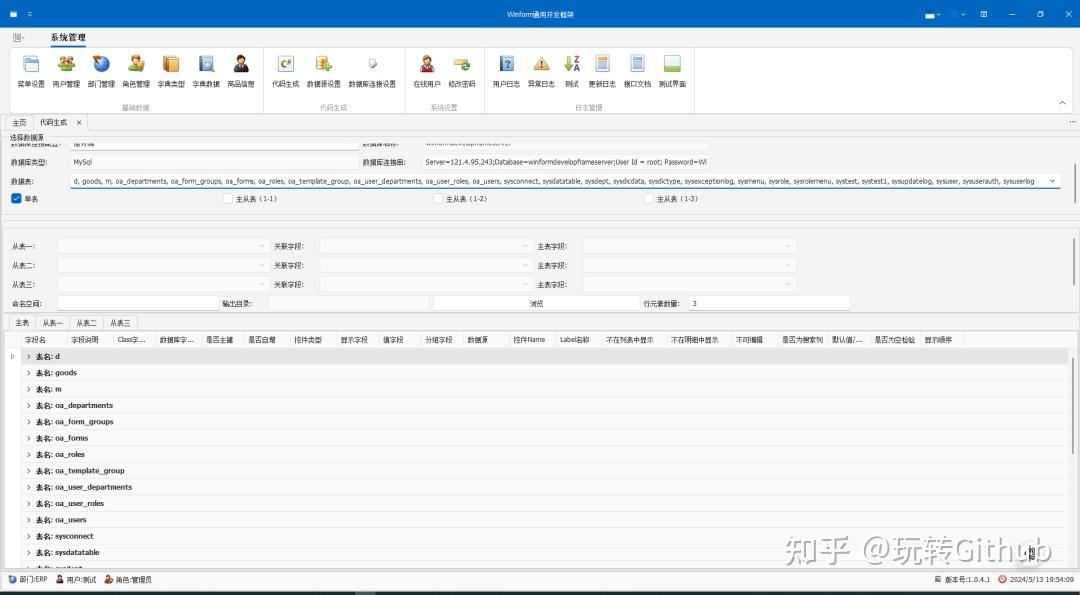
Task: Check the 主从表（1-3）option
Action: coord(649,198)
